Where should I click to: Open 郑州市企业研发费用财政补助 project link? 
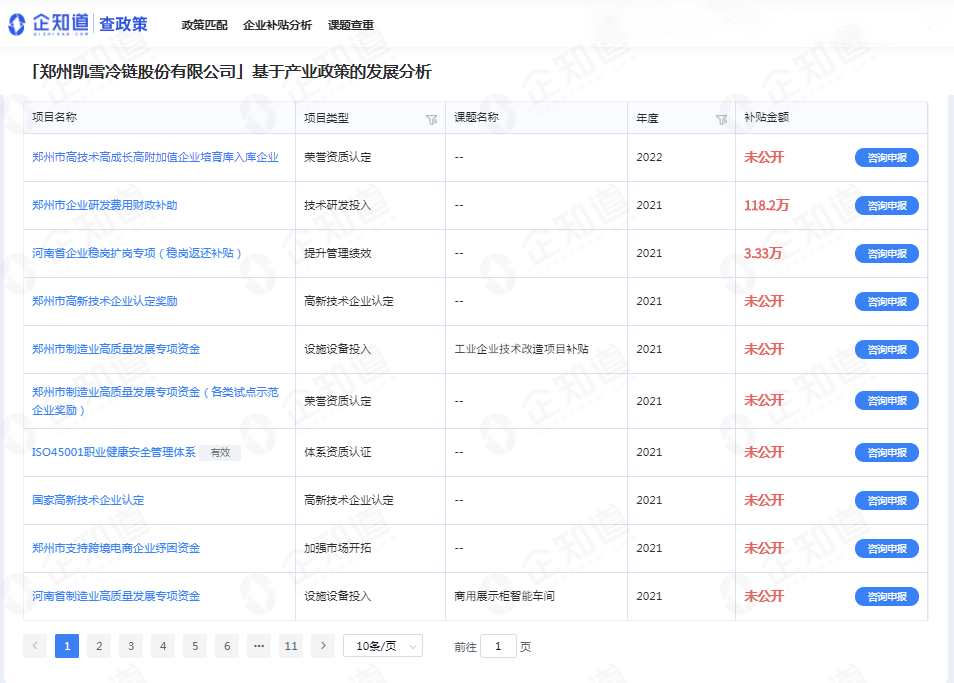pos(105,205)
